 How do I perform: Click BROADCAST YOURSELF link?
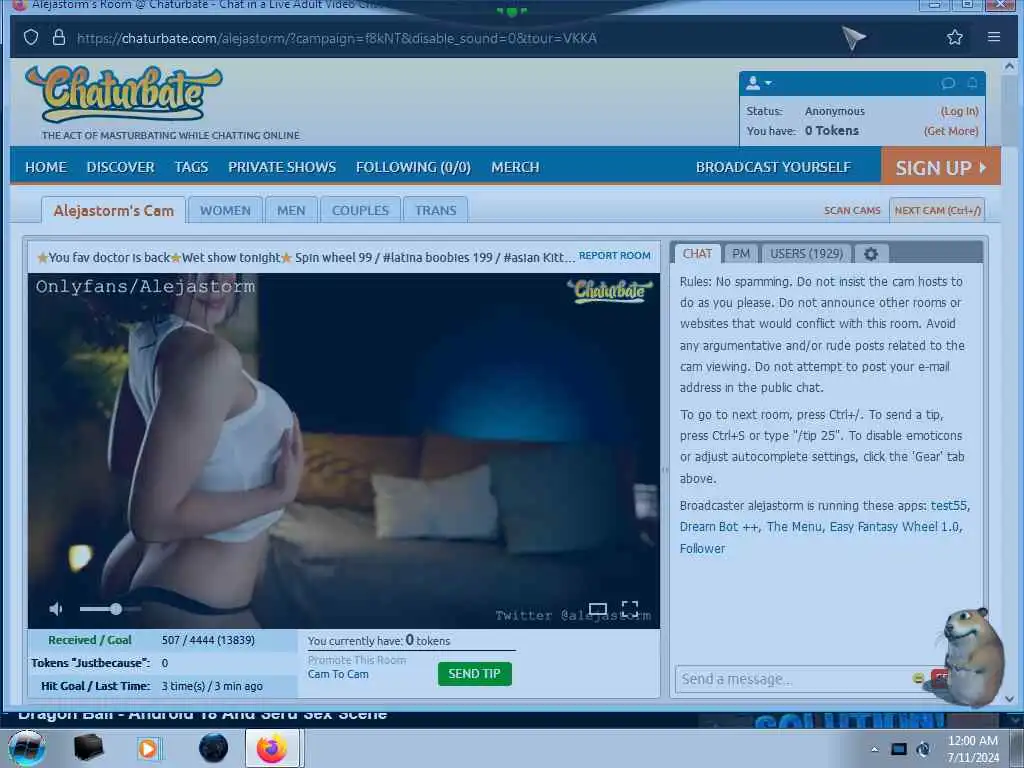(773, 167)
